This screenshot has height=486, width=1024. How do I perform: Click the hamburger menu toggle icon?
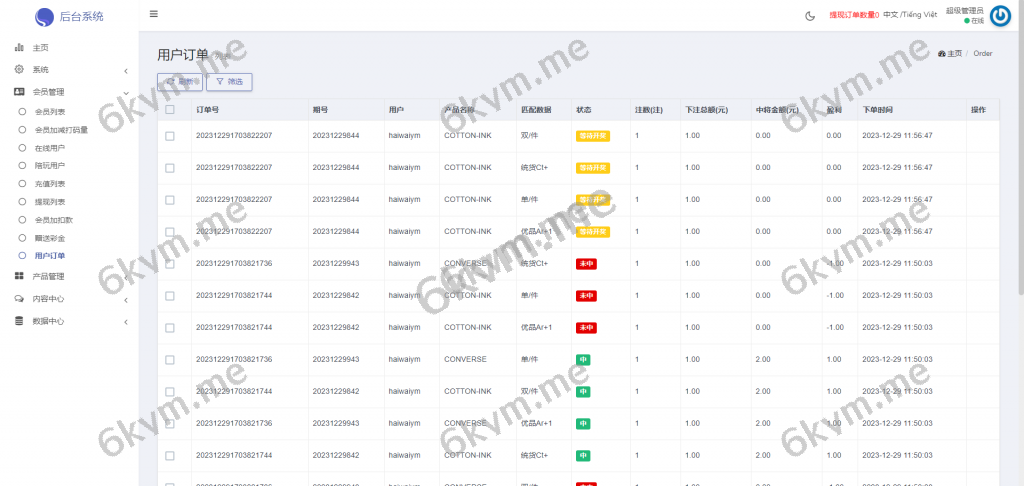coord(153,14)
